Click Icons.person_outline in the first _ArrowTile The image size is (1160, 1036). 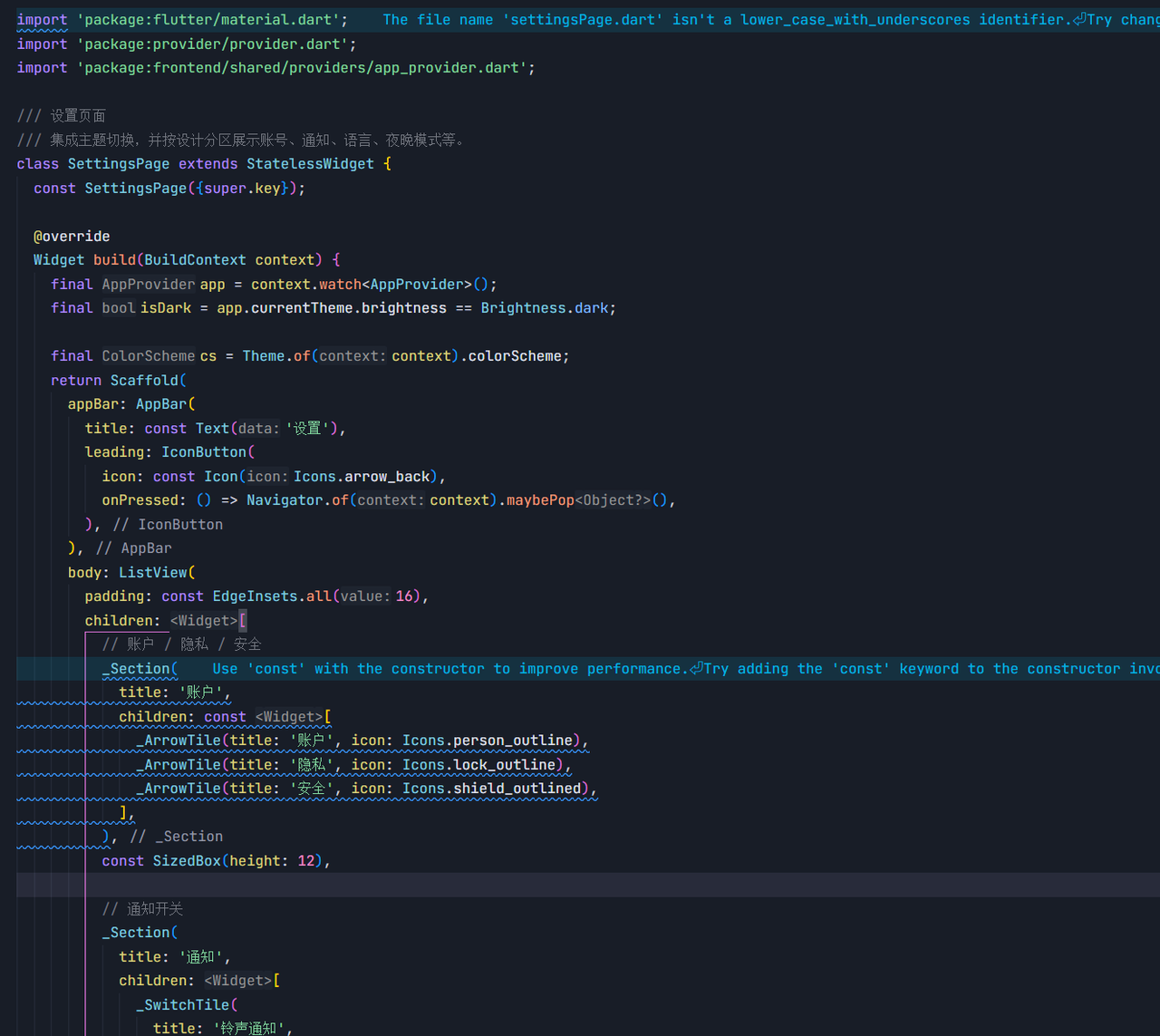[x=488, y=741]
